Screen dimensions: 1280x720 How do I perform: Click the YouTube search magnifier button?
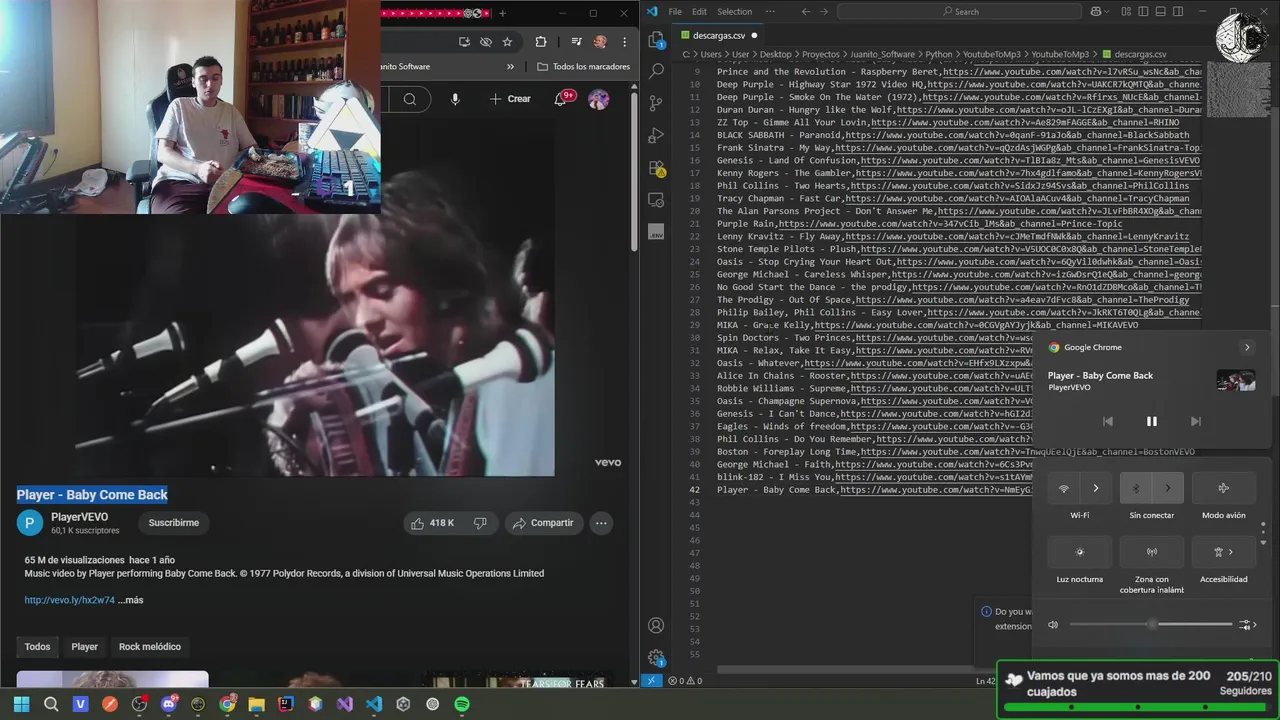coord(409,99)
